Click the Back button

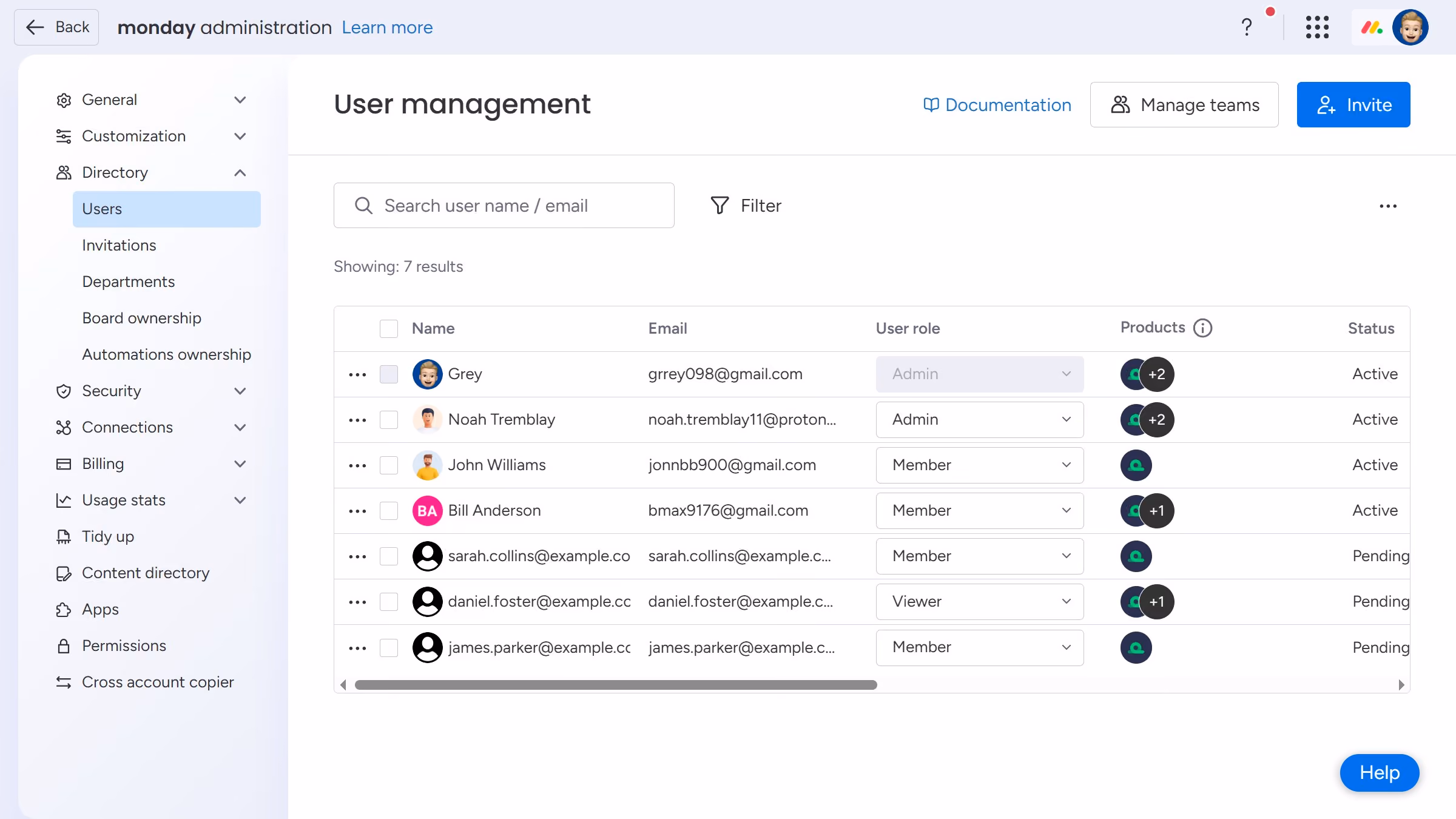tap(56, 27)
